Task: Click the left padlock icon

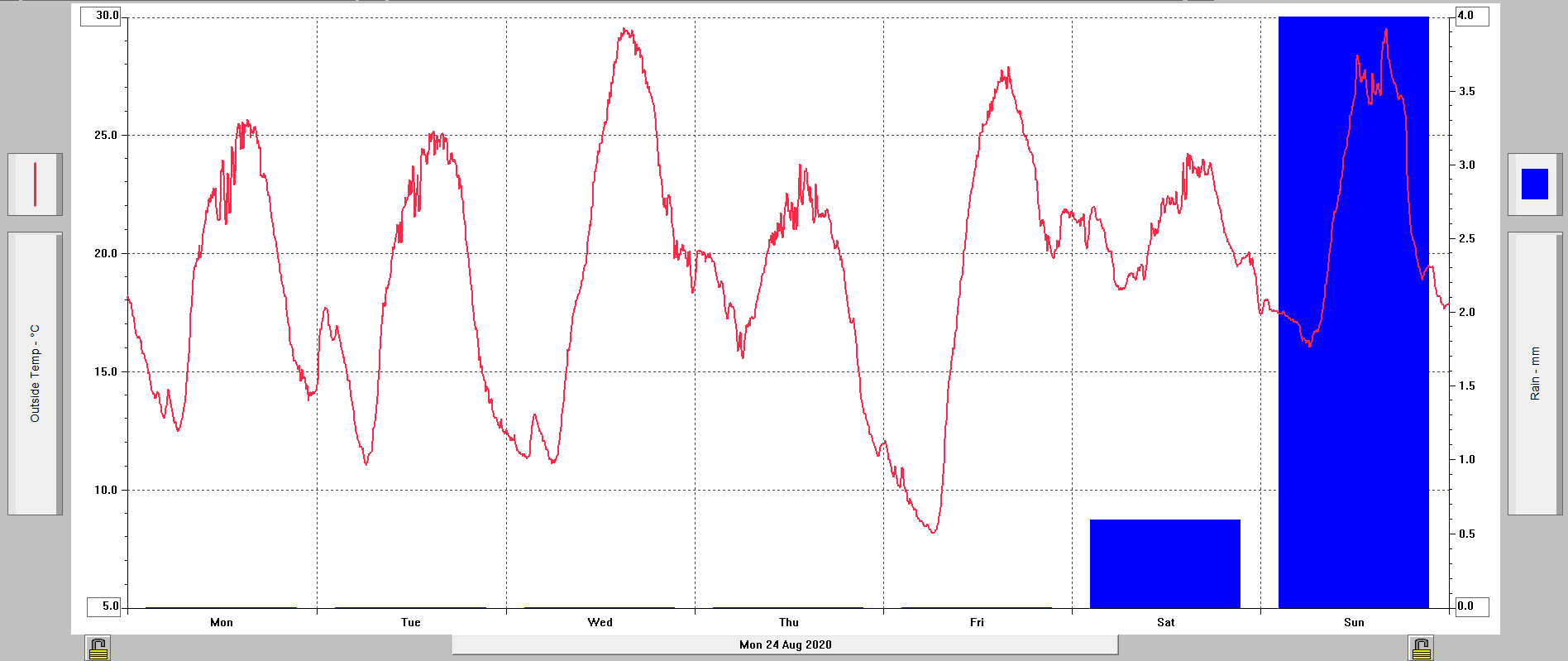Action: (98, 648)
